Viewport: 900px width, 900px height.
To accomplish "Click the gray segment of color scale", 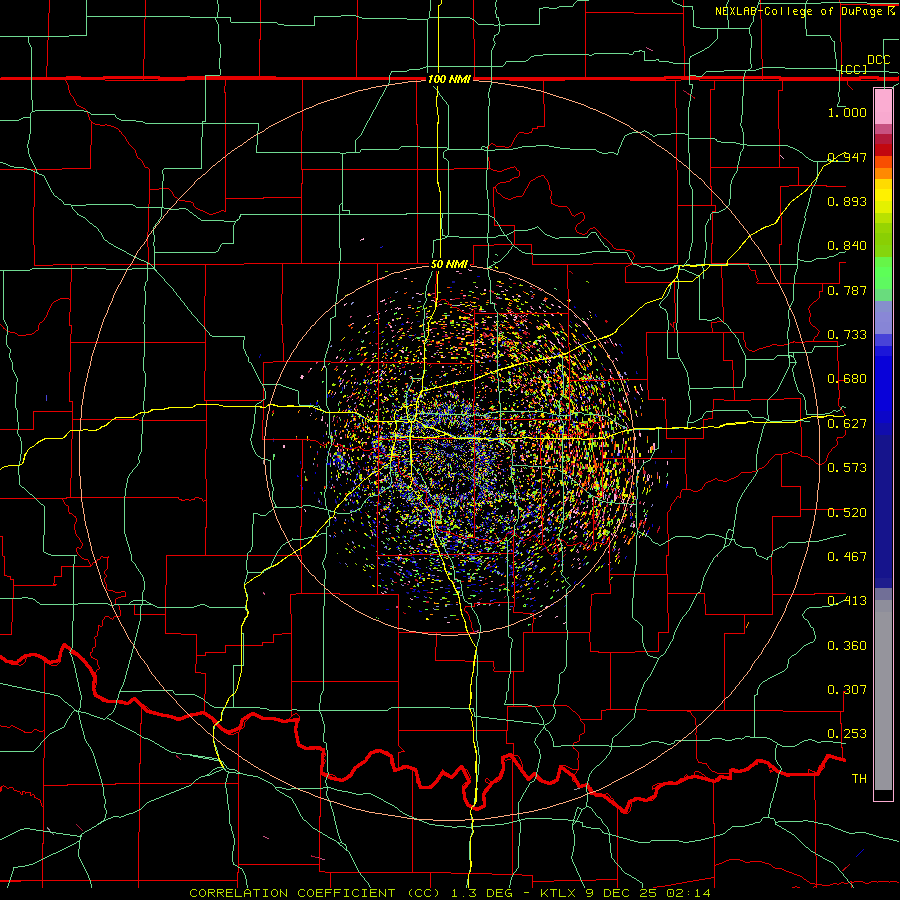I will [x=883, y=695].
